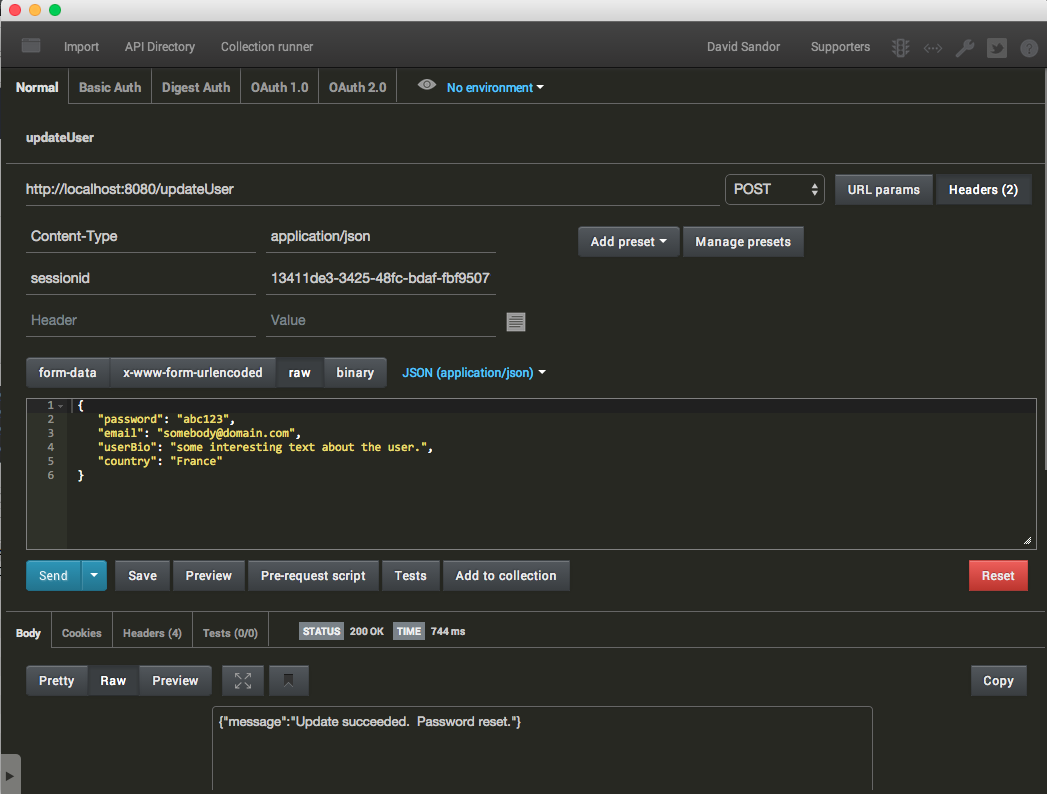Click Manage presets
Image resolution: width=1047 pixels, height=794 pixels.
743,242
